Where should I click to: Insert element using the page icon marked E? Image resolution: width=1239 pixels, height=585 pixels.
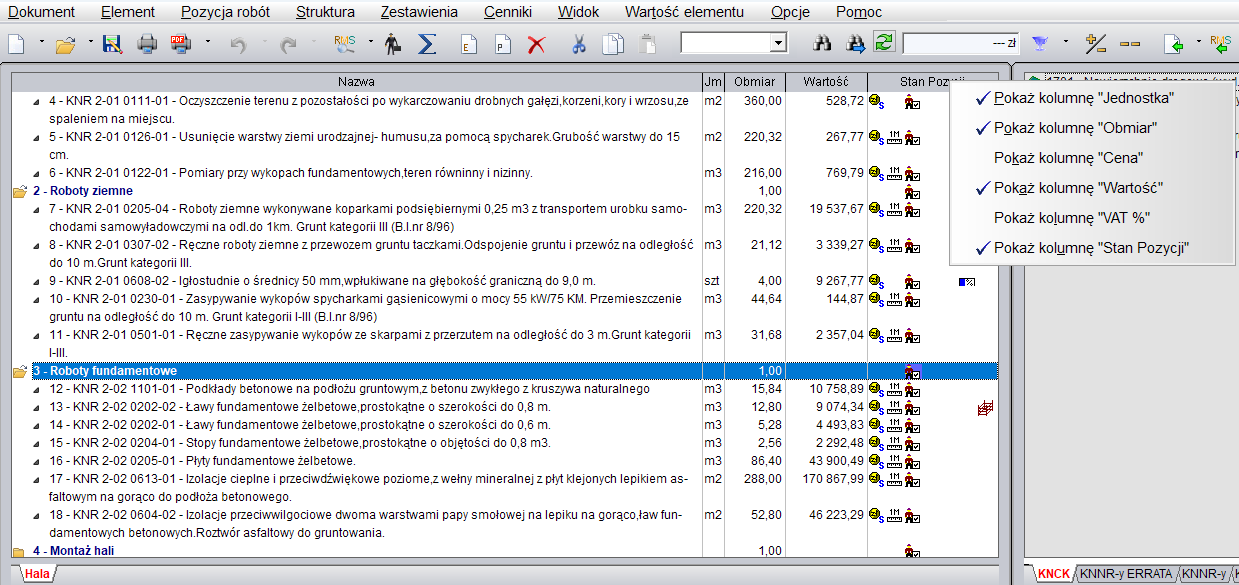pos(467,44)
